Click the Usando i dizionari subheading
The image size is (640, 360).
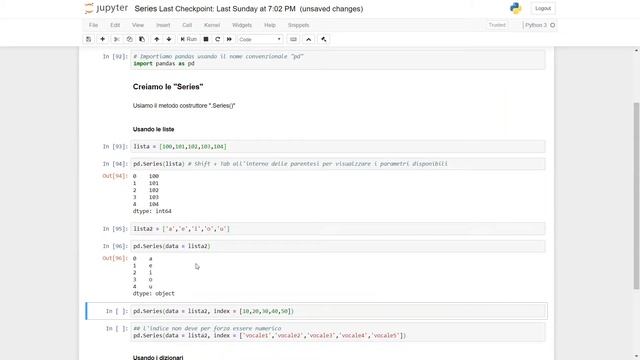[x=158, y=357]
